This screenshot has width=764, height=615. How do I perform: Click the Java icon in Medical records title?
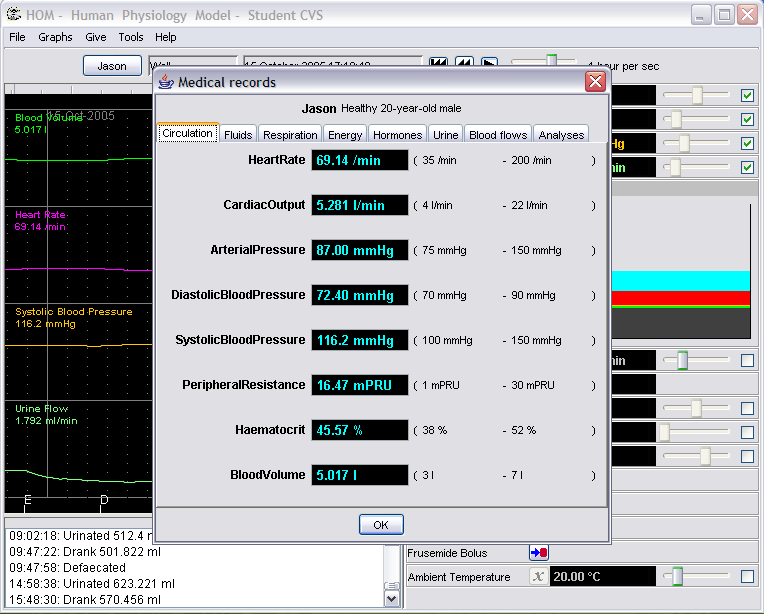pos(166,82)
